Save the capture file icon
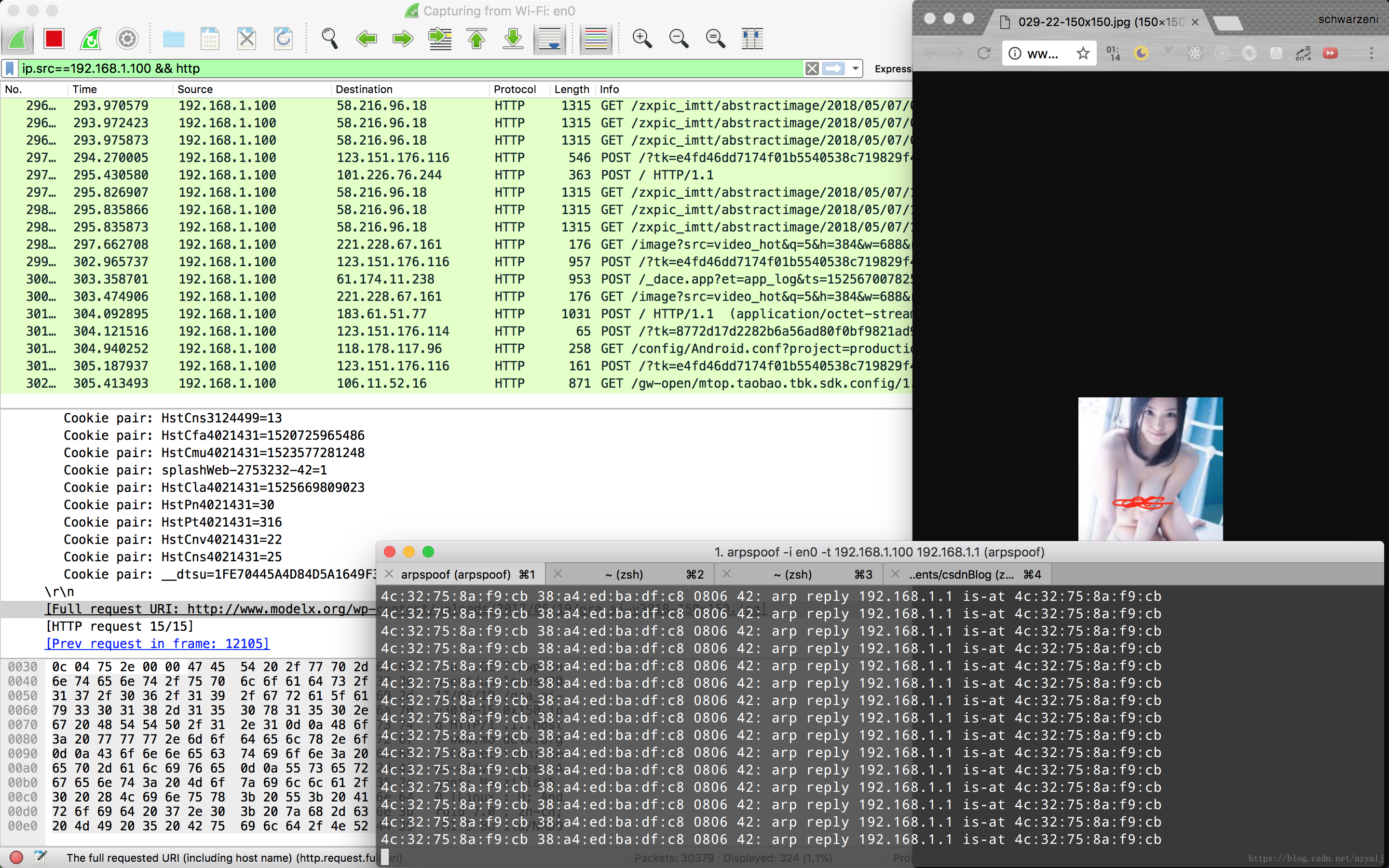This screenshot has height=868, width=1389. click(x=210, y=39)
